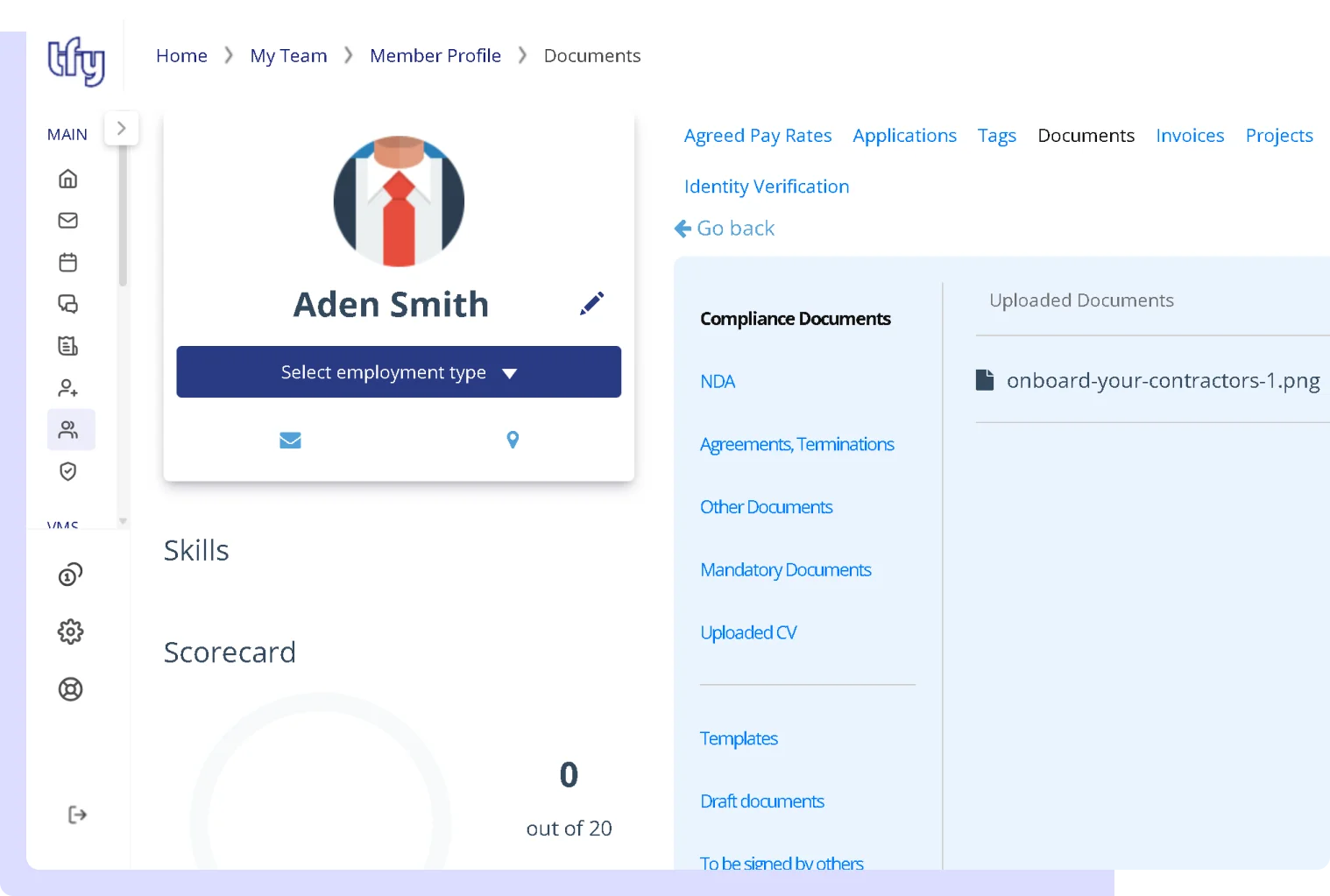Click the email envelope icon on profile card
1330x896 pixels.
tap(290, 440)
